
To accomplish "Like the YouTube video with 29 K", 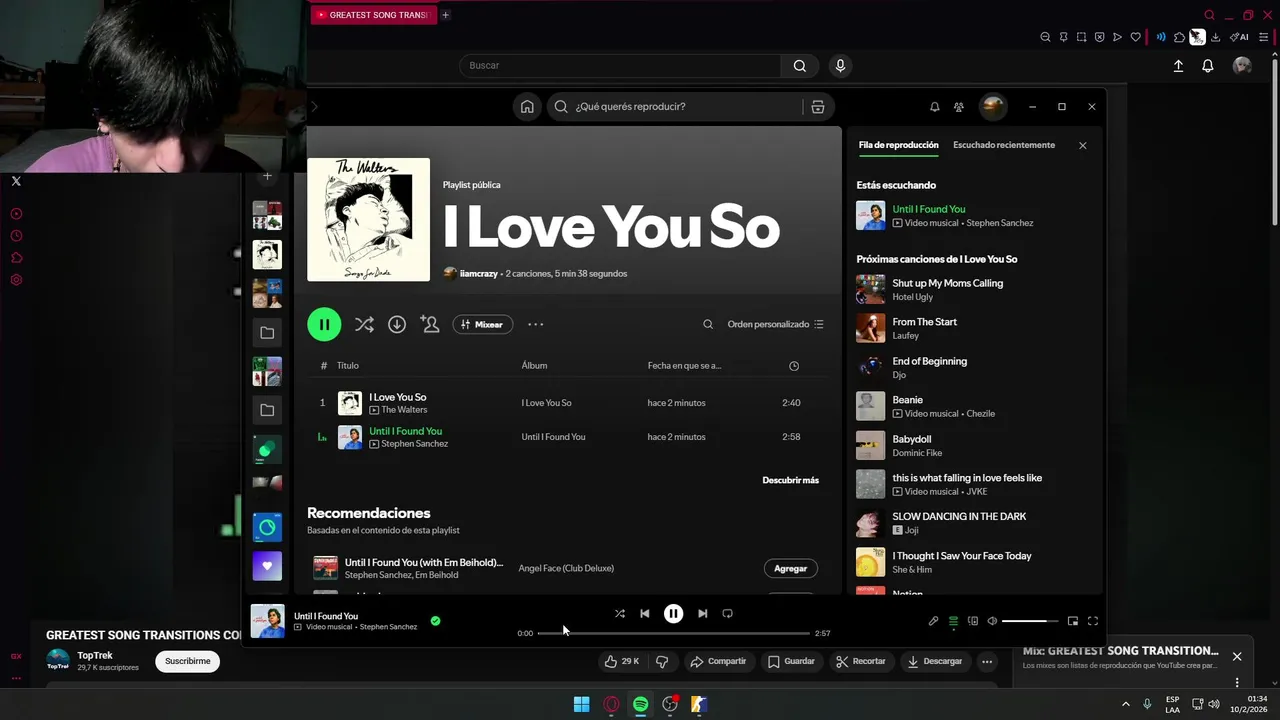I will tap(621, 661).
